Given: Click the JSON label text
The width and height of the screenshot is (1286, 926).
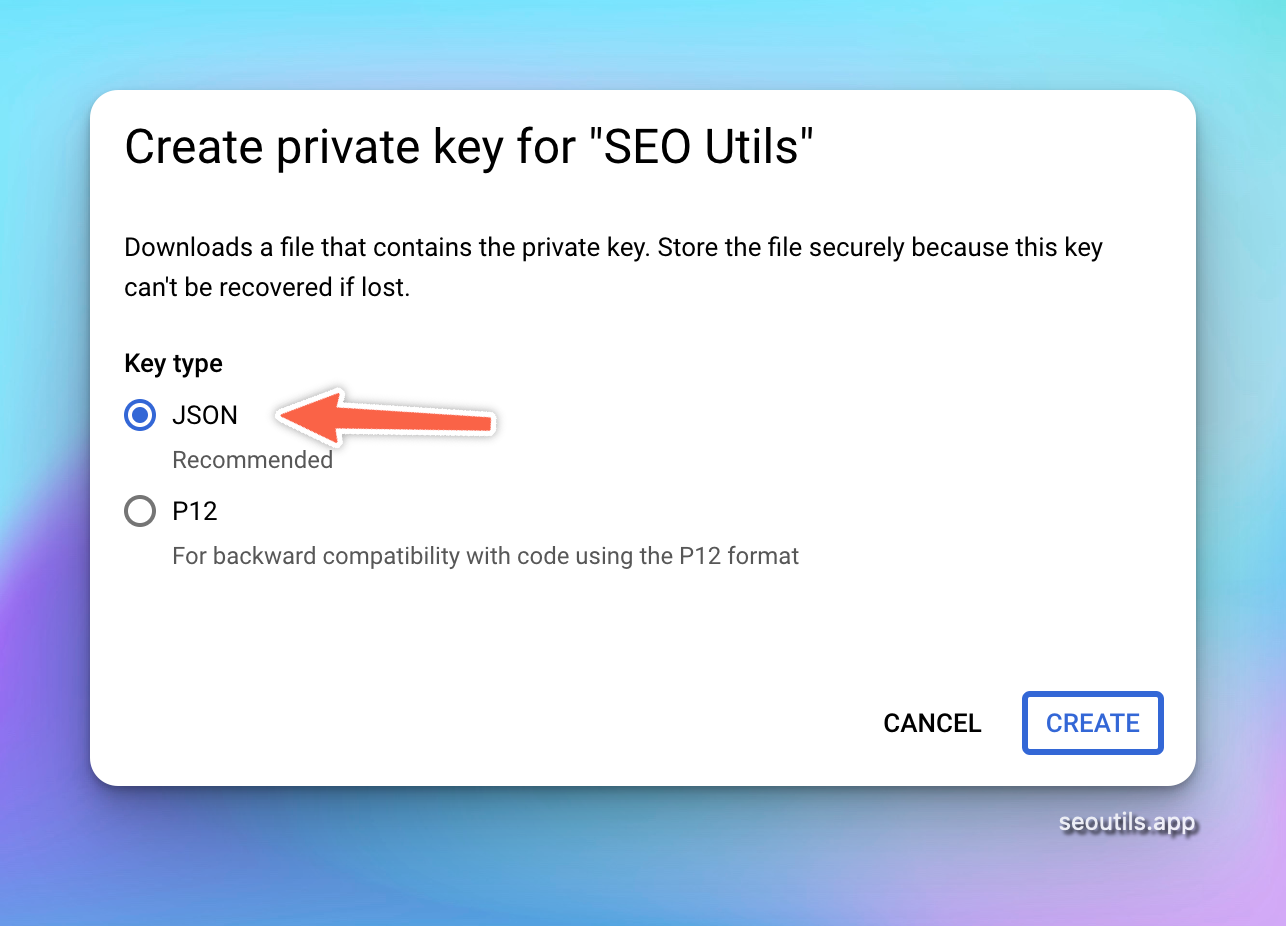Looking at the screenshot, I should pos(205,415).
